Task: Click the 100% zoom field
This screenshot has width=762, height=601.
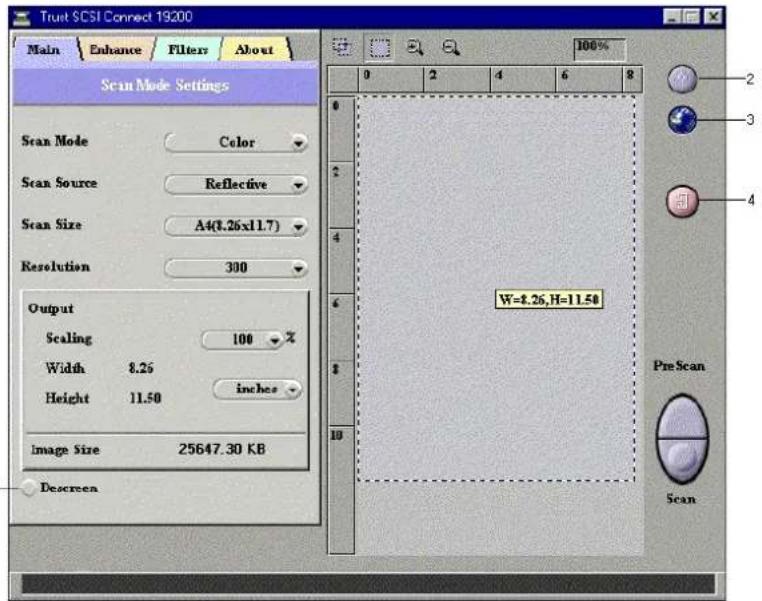Action: click(600, 49)
